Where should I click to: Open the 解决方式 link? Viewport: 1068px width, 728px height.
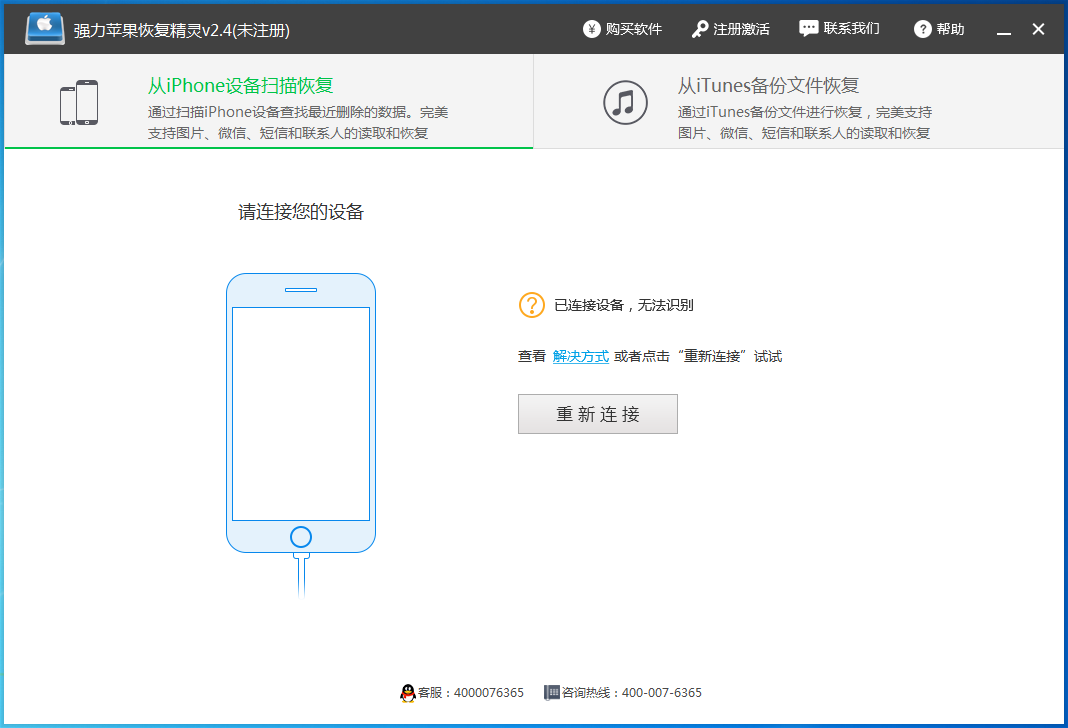(x=581, y=355)
